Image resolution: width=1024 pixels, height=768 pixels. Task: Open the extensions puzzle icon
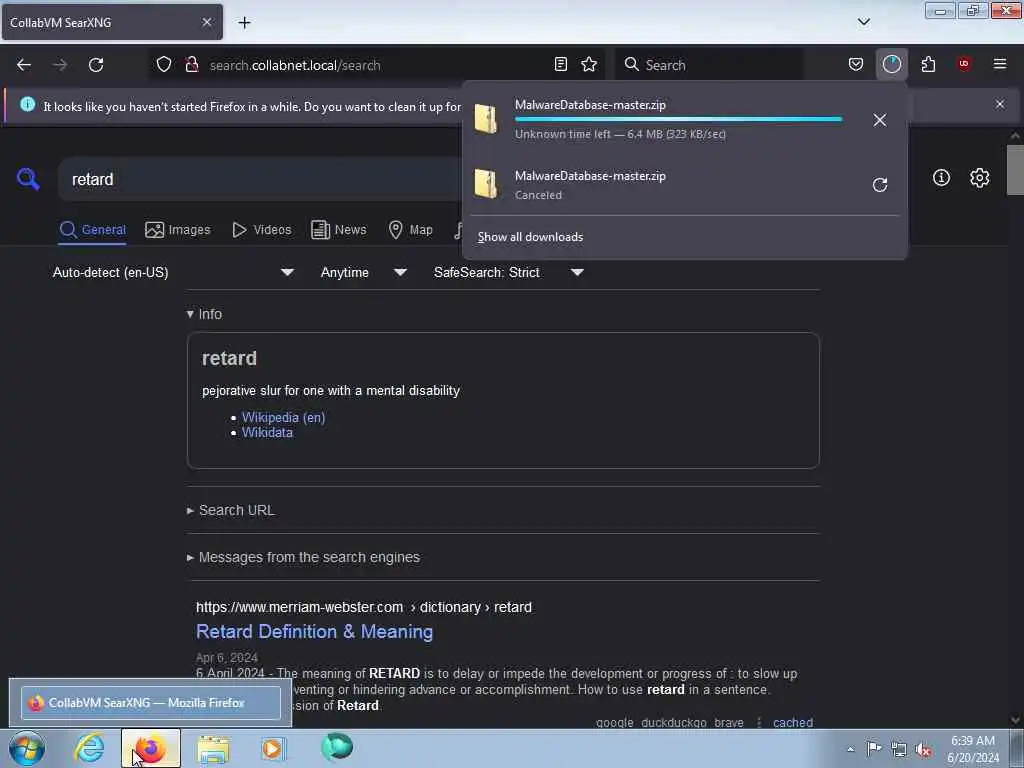[x=928, y=64]
